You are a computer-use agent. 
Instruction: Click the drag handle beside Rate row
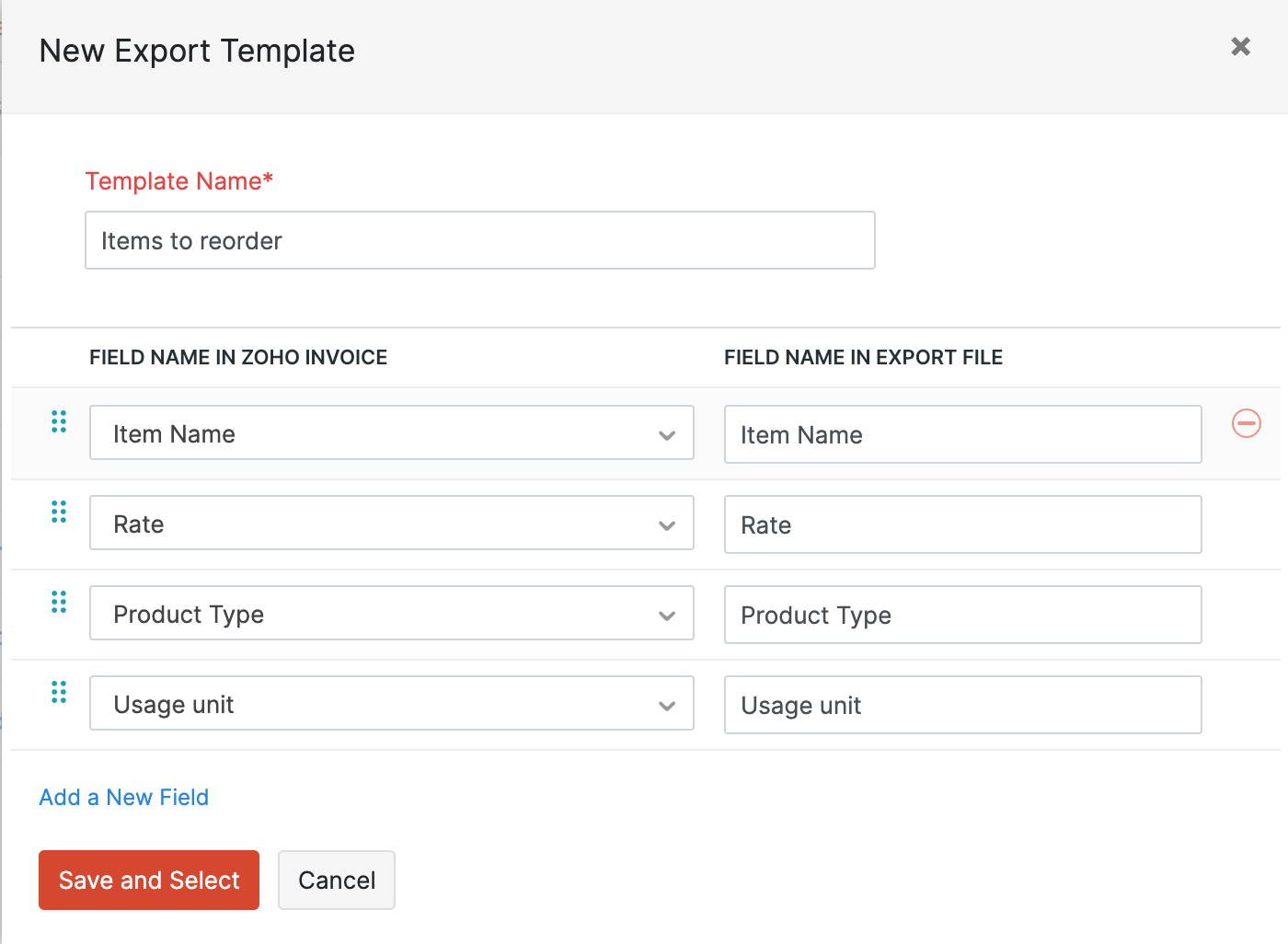tap(59, 512)
